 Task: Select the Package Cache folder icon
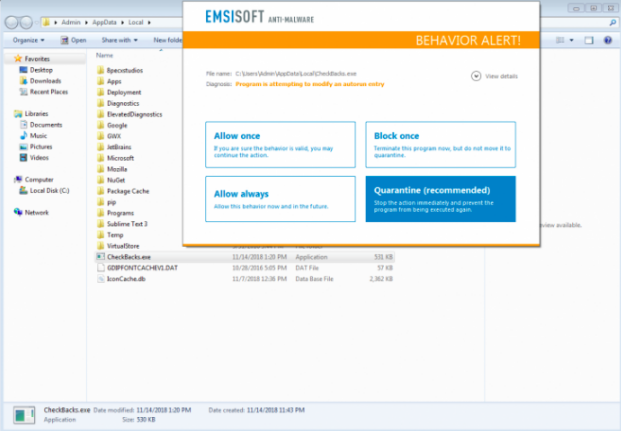point(101,191)
